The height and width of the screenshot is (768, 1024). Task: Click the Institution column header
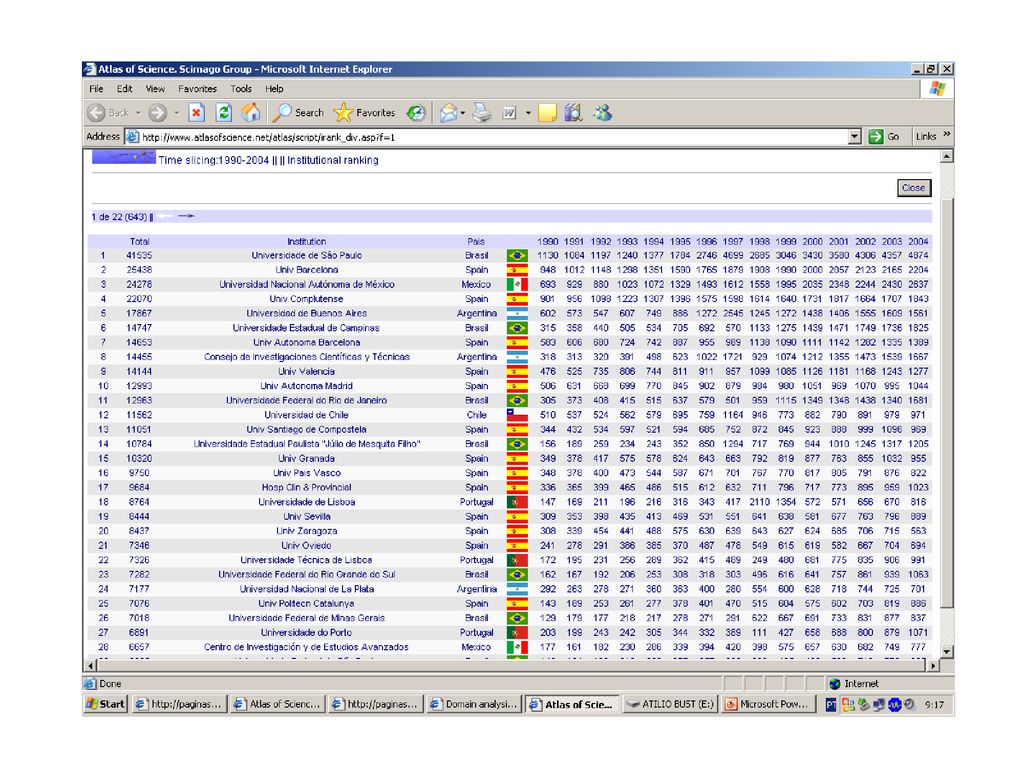[x=306, y=241]
